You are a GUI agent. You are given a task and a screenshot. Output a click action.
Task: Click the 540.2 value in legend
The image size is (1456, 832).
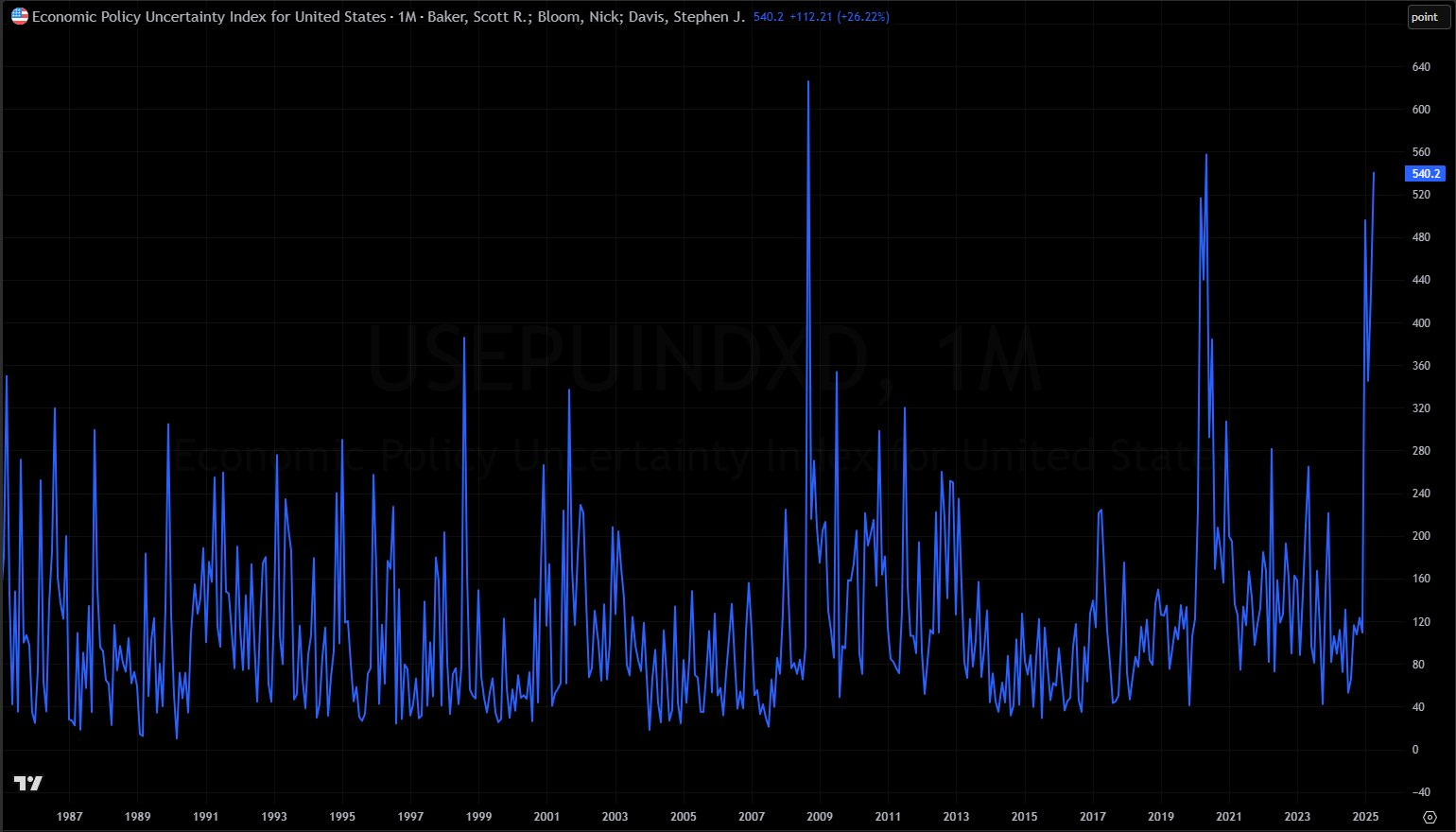[767, 17]
